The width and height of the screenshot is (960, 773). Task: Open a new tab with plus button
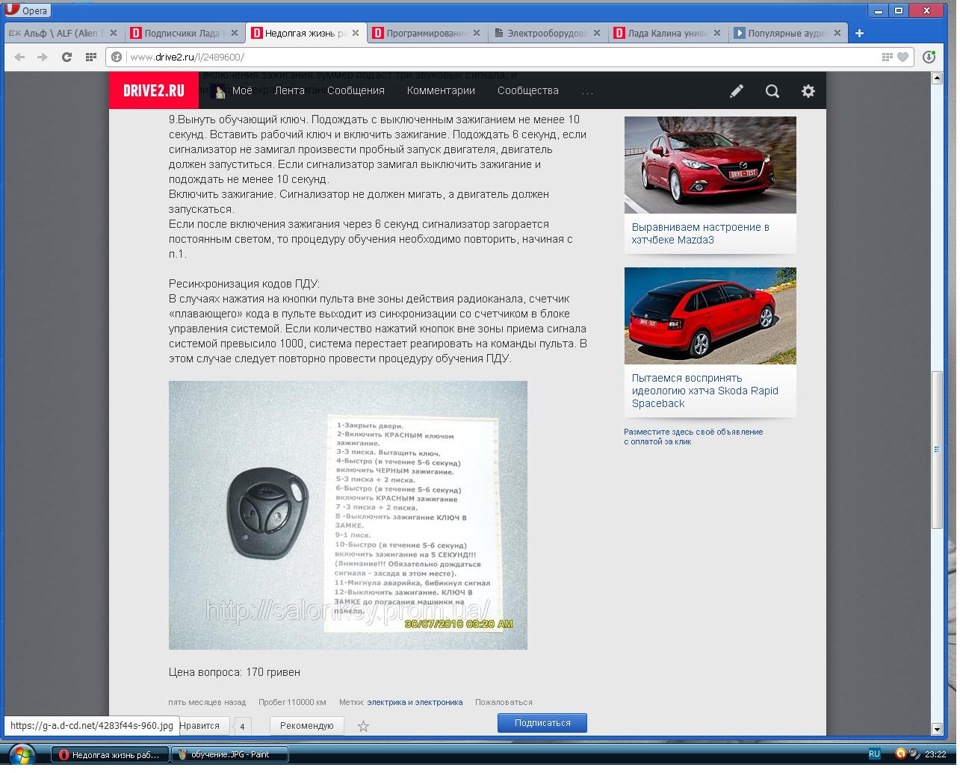point(859,33)
